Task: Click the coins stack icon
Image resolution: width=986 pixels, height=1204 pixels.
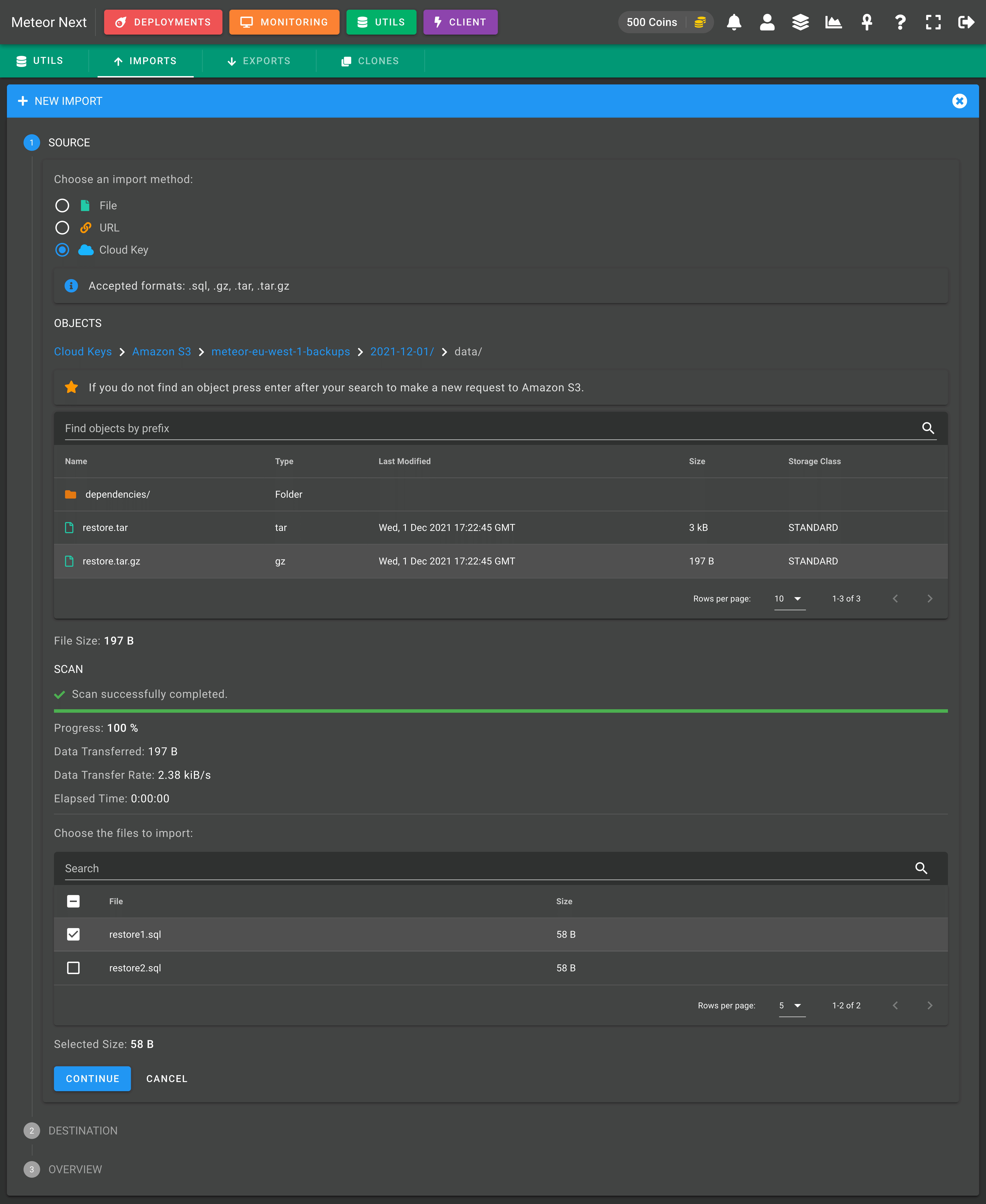Action: point(700,22)
